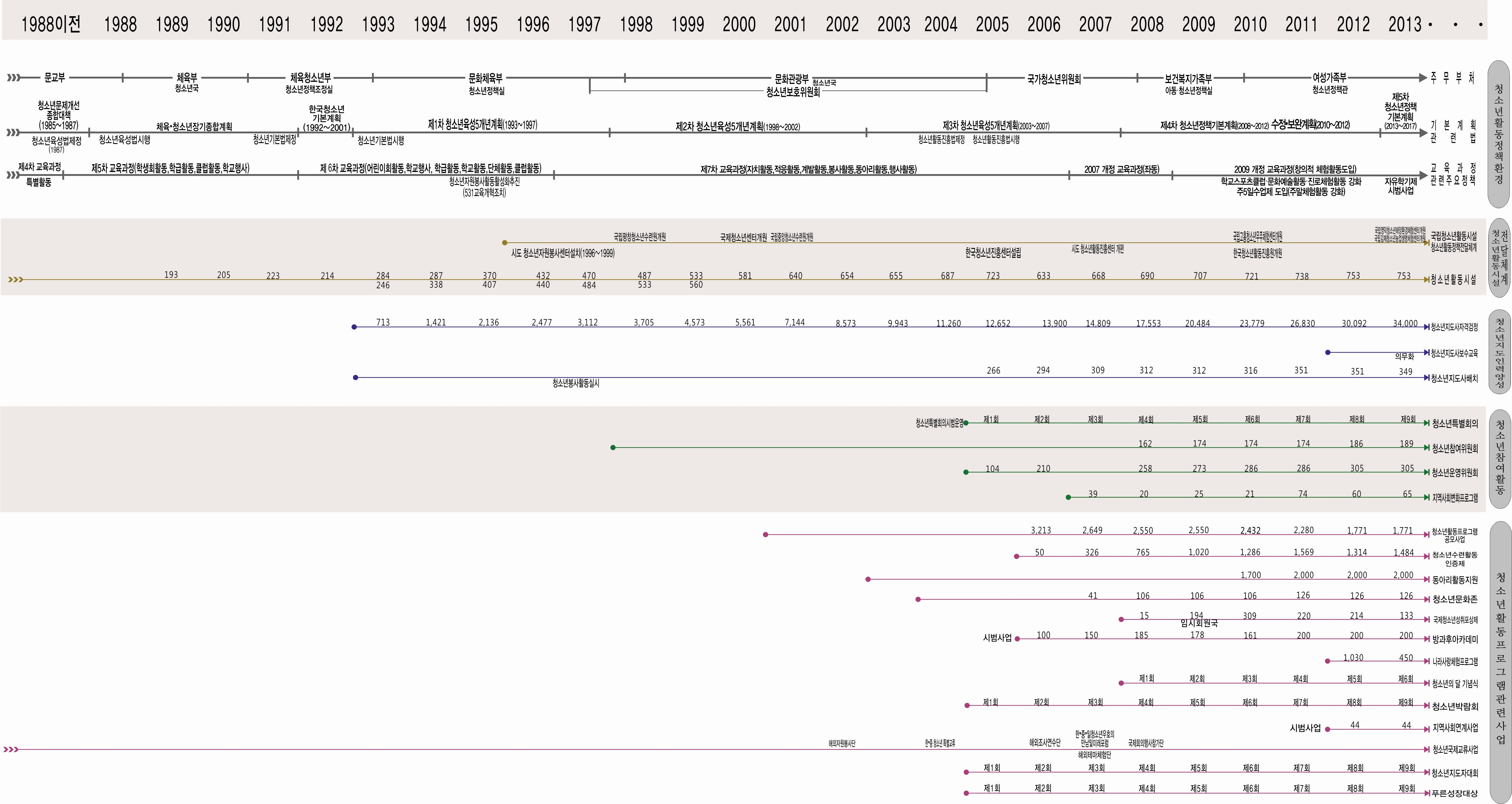Select value 104 in 청소년운영위원회 row
Screen dimensions: 1512x804
click(992, 469)
